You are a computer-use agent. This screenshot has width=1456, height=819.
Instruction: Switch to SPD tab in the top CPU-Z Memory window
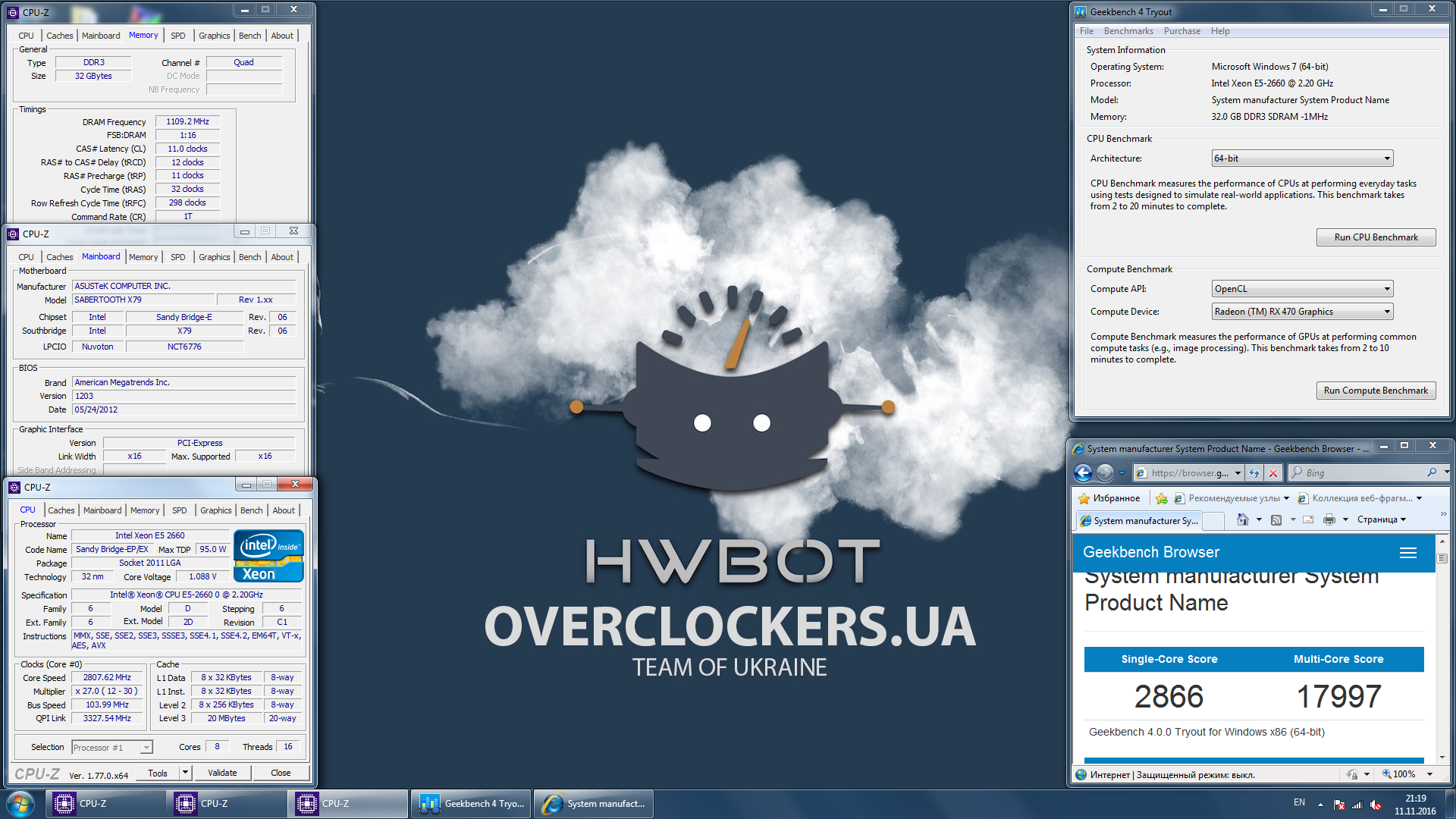click(178, 36)
